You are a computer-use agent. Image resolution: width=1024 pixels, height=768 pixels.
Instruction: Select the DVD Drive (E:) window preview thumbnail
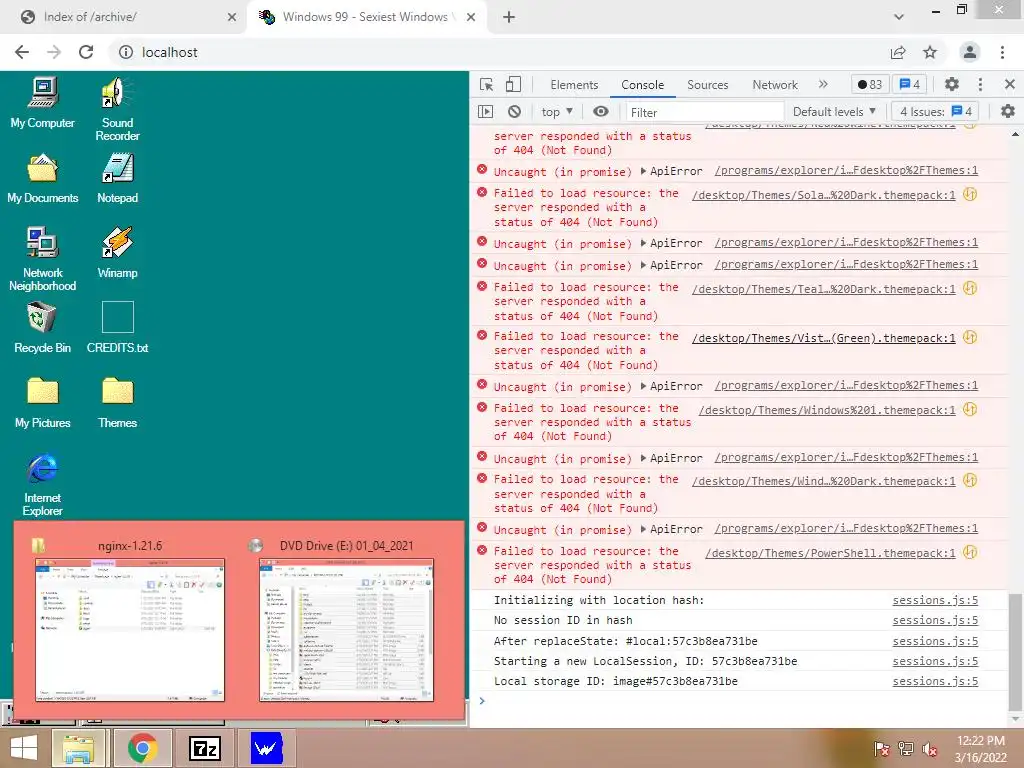click(x=347, y=630)
